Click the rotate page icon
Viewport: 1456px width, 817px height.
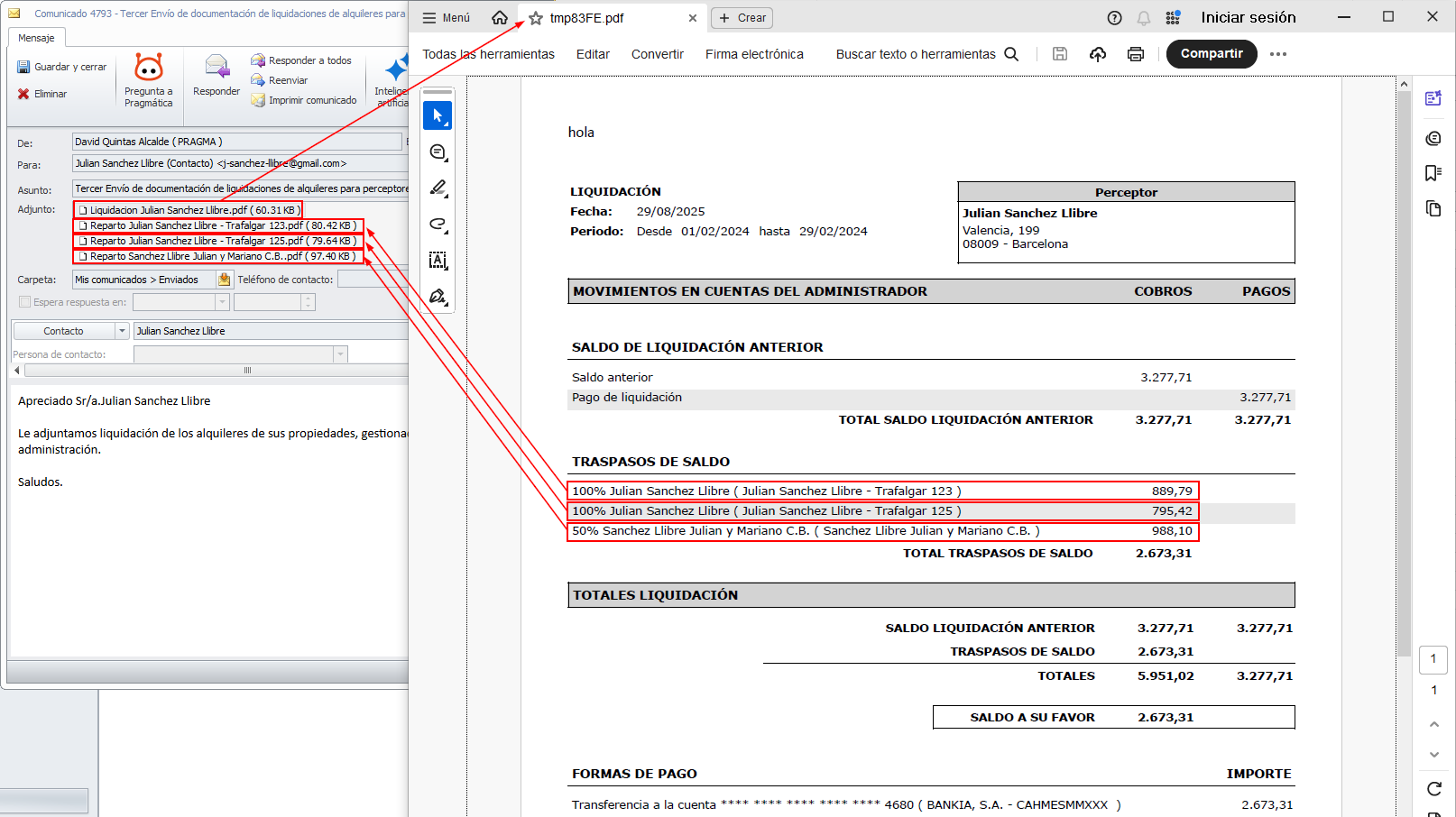[x=1433, y=789]
